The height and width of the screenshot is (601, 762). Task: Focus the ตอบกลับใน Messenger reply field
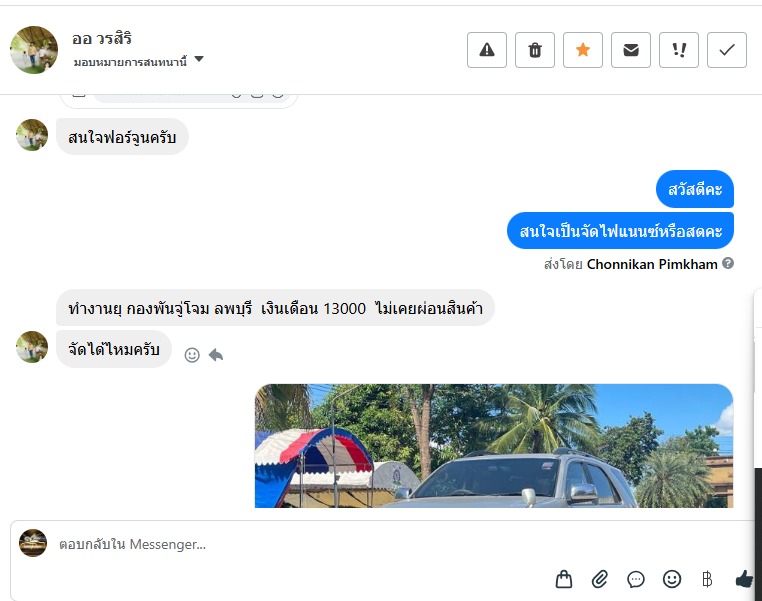pyautogui.click(x=379, y=545)
